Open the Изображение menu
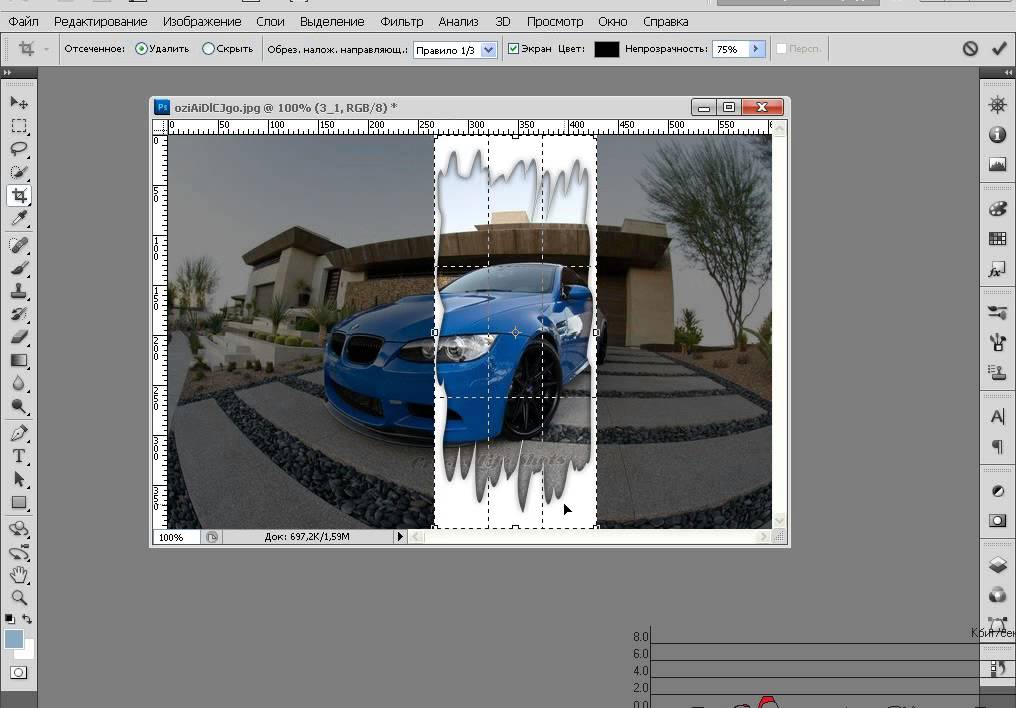The height and width of the screenshot is (708, 1016). (x=202, y=21)
